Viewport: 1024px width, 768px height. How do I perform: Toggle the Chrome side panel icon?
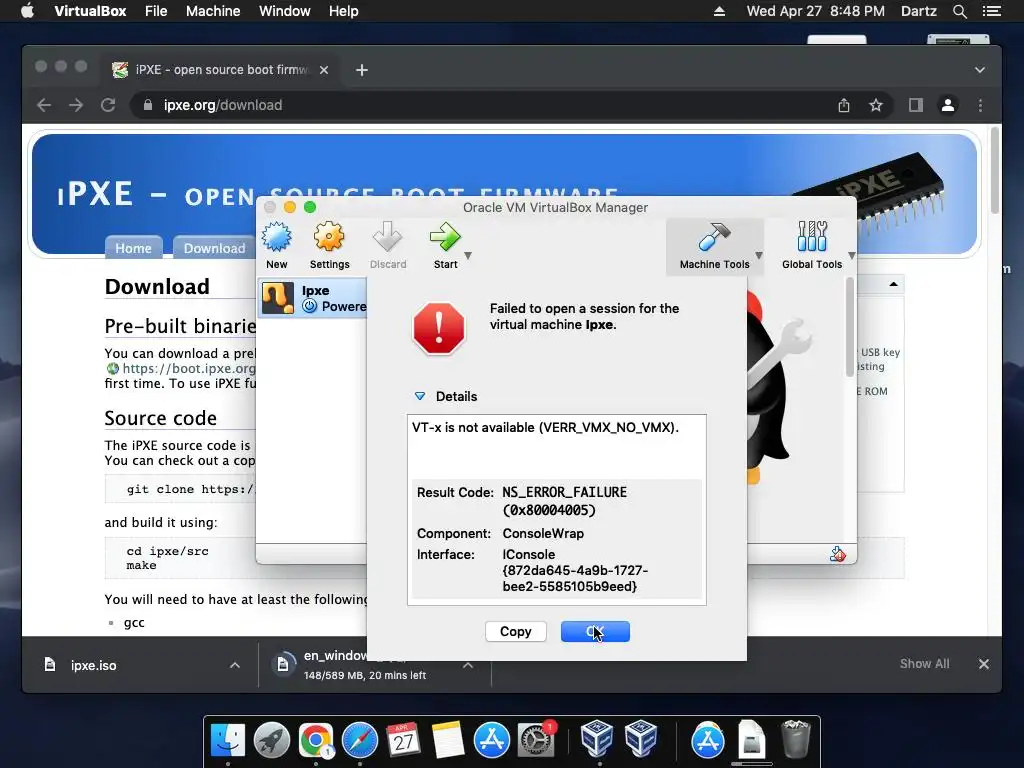point(916,105)
